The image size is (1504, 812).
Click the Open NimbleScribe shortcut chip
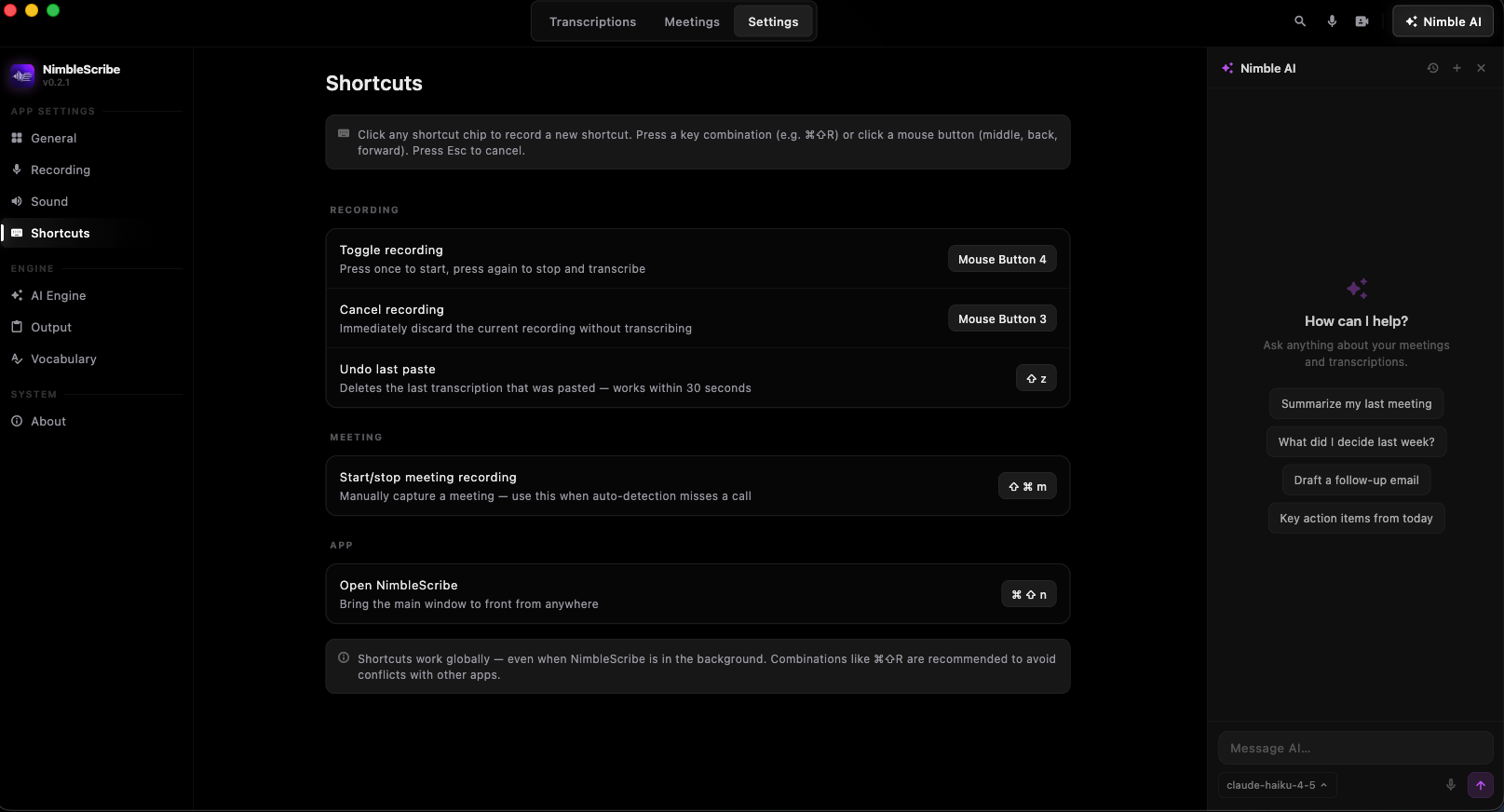coord(1029,594)
